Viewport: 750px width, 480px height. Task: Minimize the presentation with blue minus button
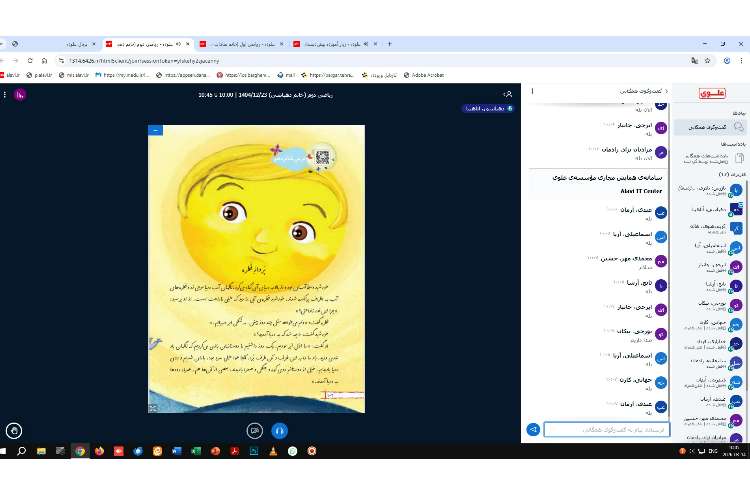coord(155,130)
